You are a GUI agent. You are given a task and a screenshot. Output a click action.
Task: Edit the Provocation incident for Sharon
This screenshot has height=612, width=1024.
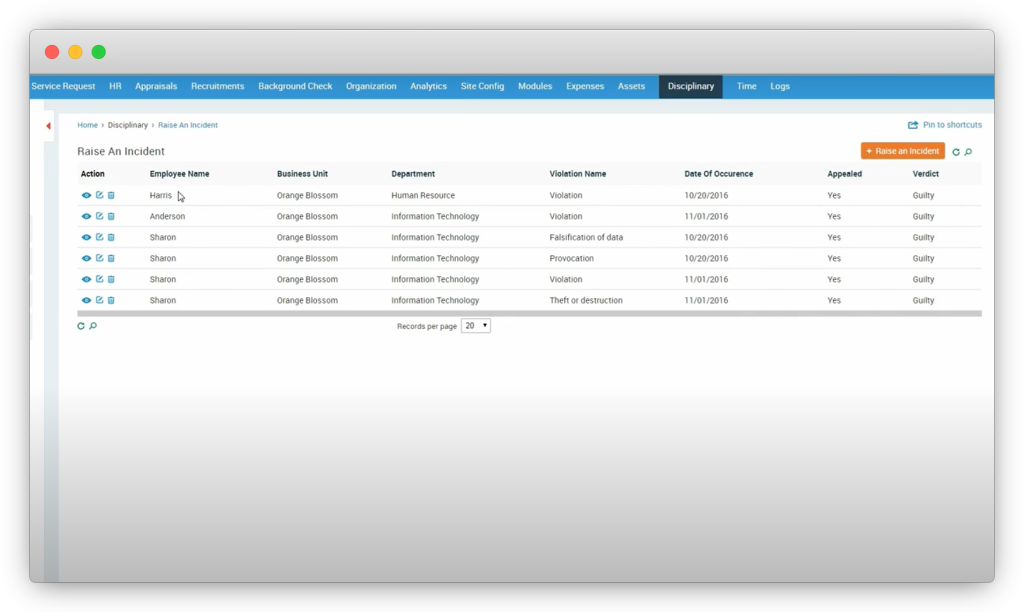pos(99,258)
